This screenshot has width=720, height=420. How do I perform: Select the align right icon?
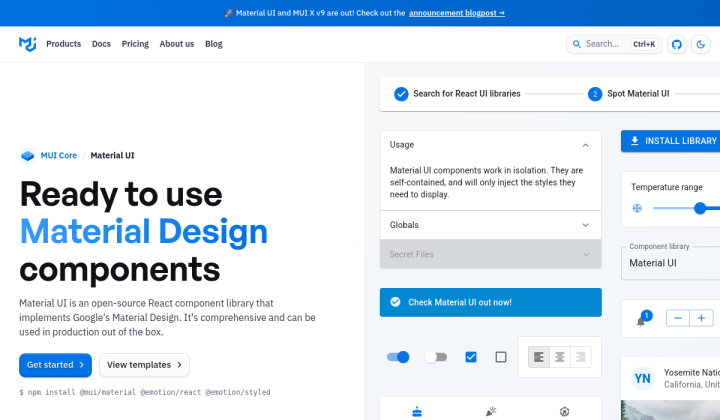[581, 357]
